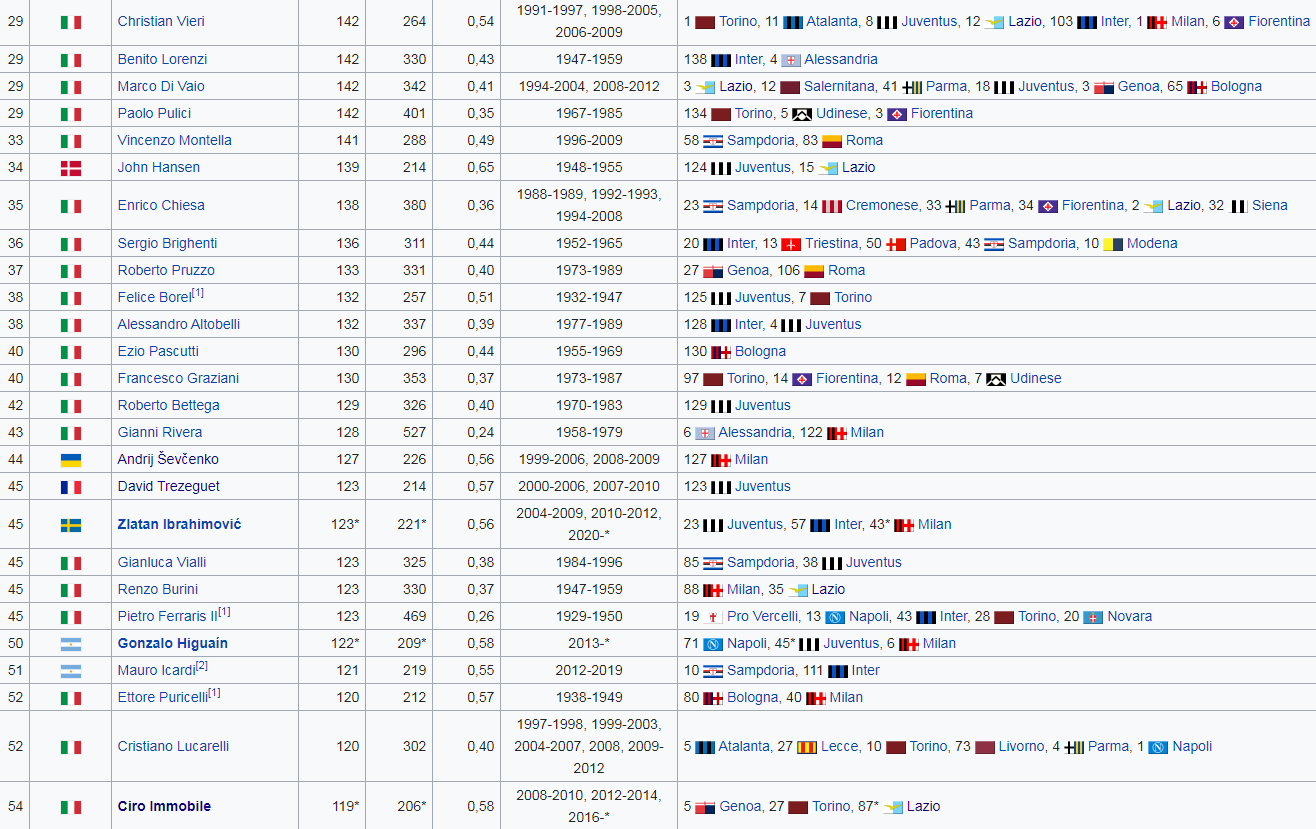The width and height of the screenshot is (1316, 829).
Task: Click the Triestina red icon in Sergio Brighenti's row
Action: coord(792,244)
